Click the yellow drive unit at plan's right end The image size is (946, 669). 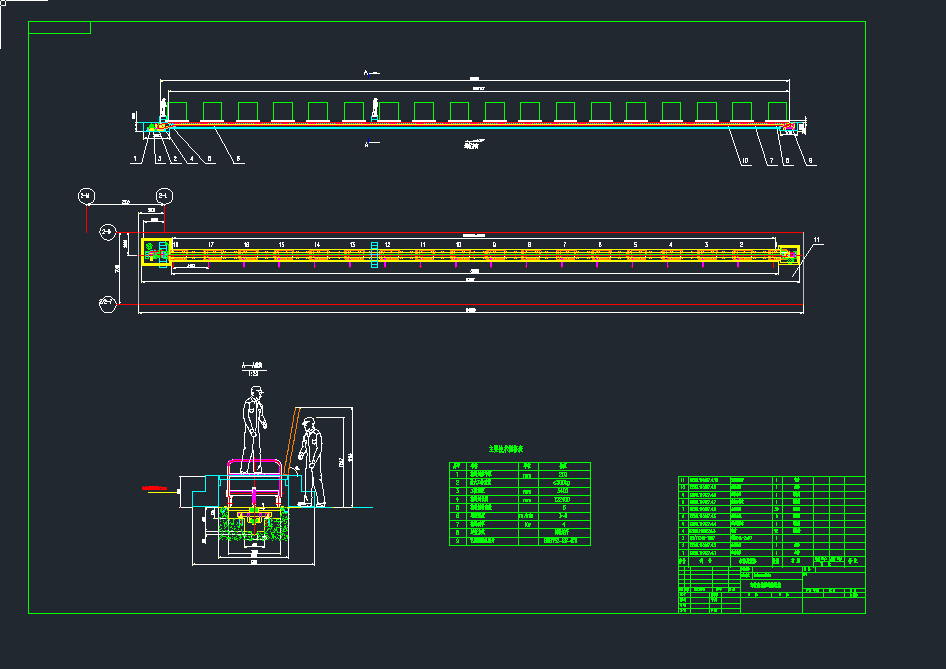[x=789, y=254]
